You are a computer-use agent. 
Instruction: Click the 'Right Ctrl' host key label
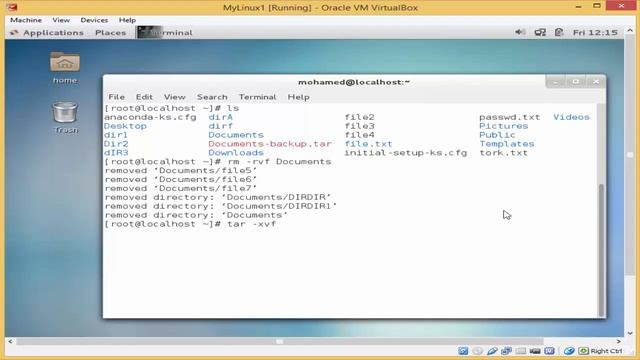[x=607, y=351]
